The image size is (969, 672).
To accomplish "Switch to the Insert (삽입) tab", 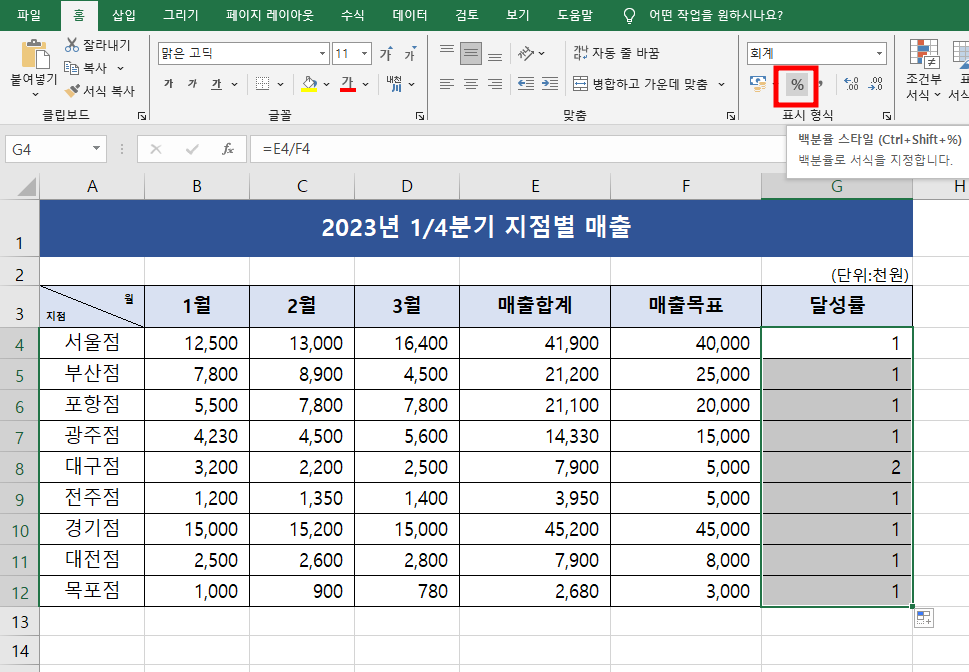I will coord(124,15).
